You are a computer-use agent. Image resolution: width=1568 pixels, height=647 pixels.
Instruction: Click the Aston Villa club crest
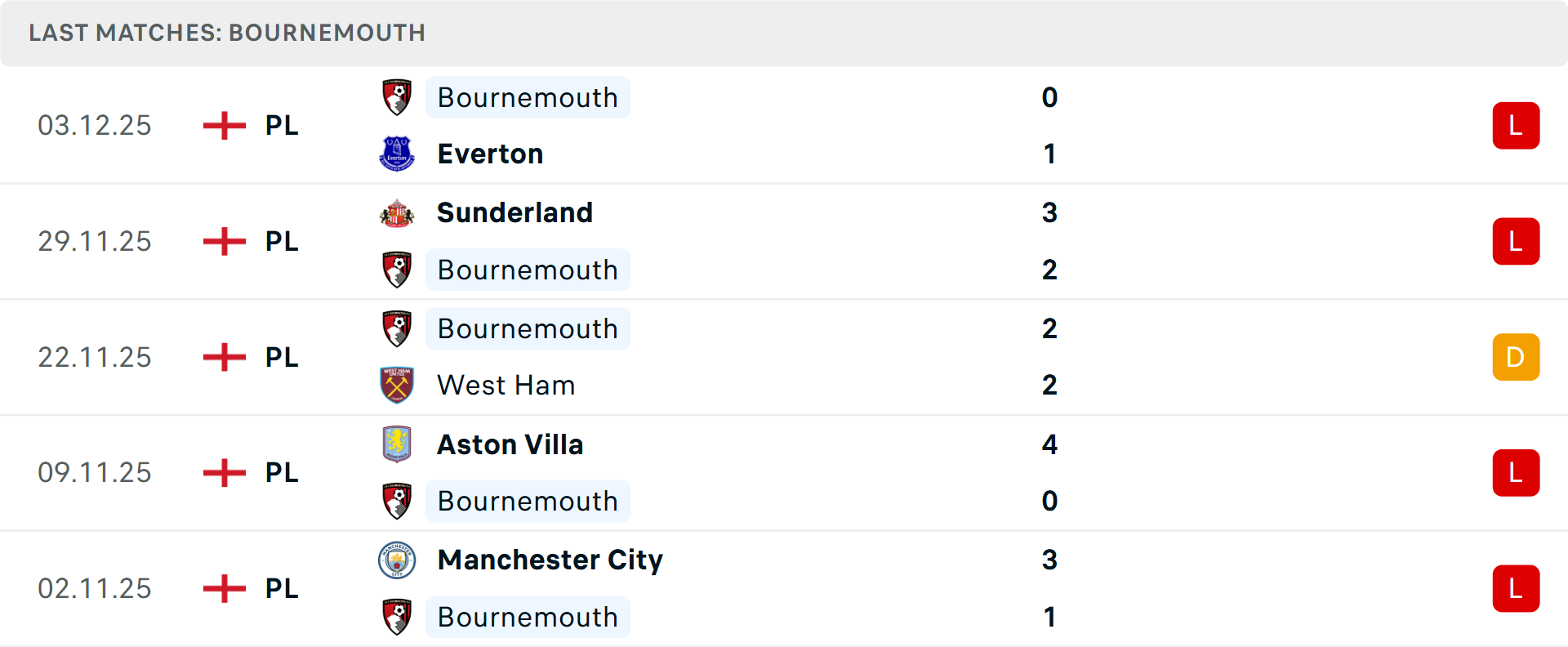(397, 444)
